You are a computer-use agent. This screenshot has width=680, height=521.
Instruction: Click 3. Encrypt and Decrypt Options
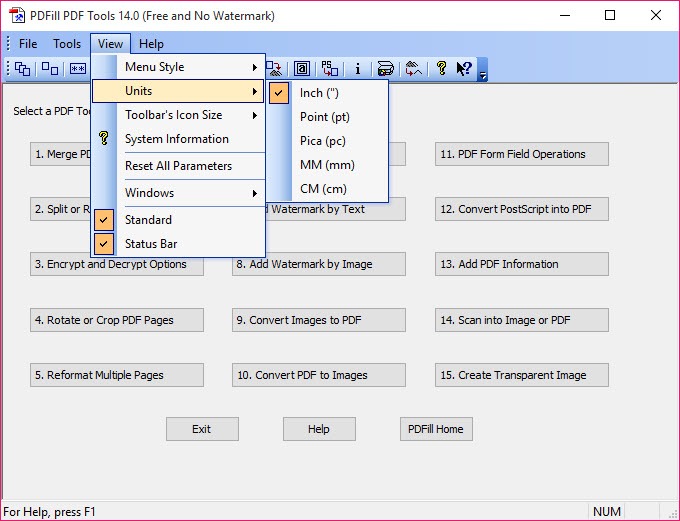(x=117, y=264)
